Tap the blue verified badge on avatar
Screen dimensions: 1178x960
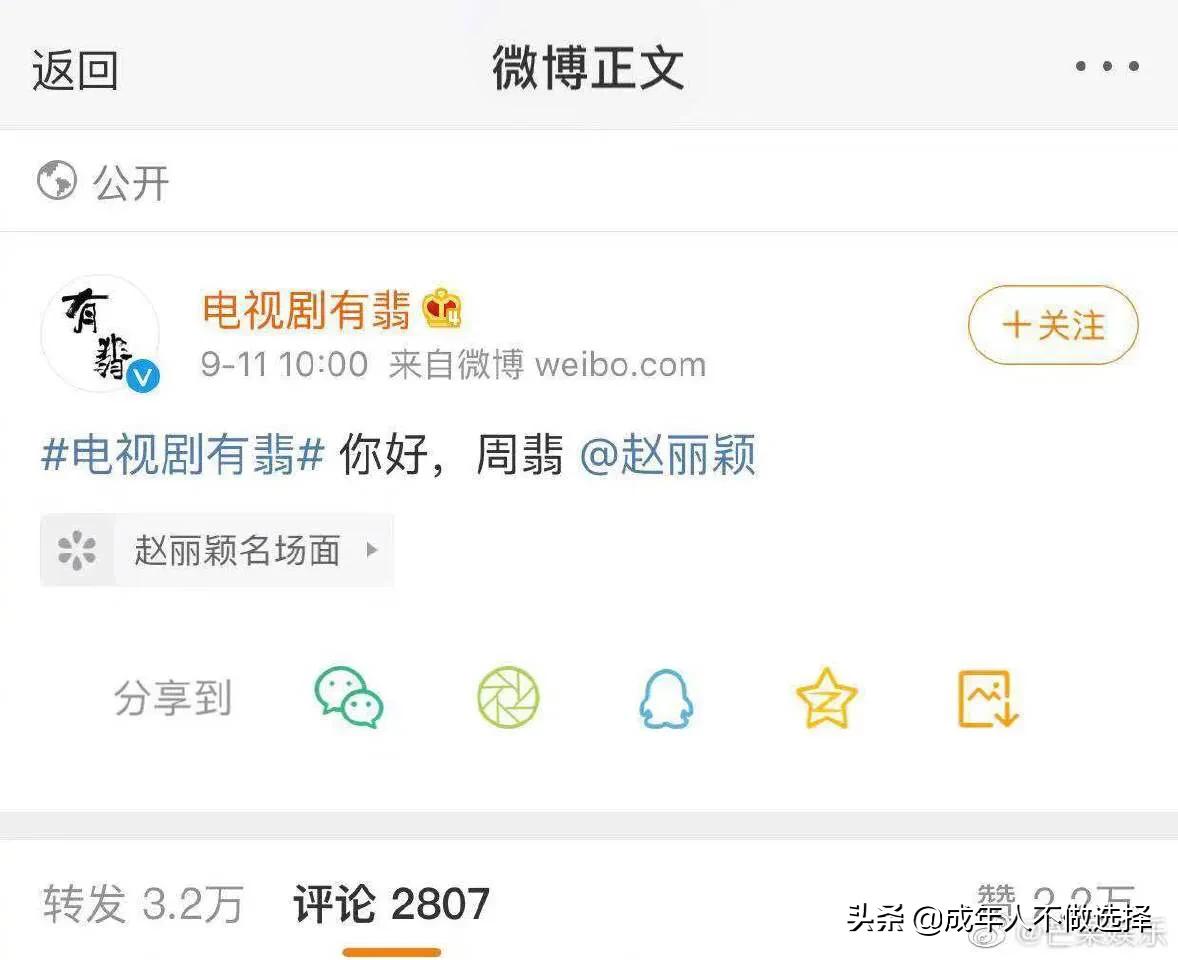coord(143,375)
